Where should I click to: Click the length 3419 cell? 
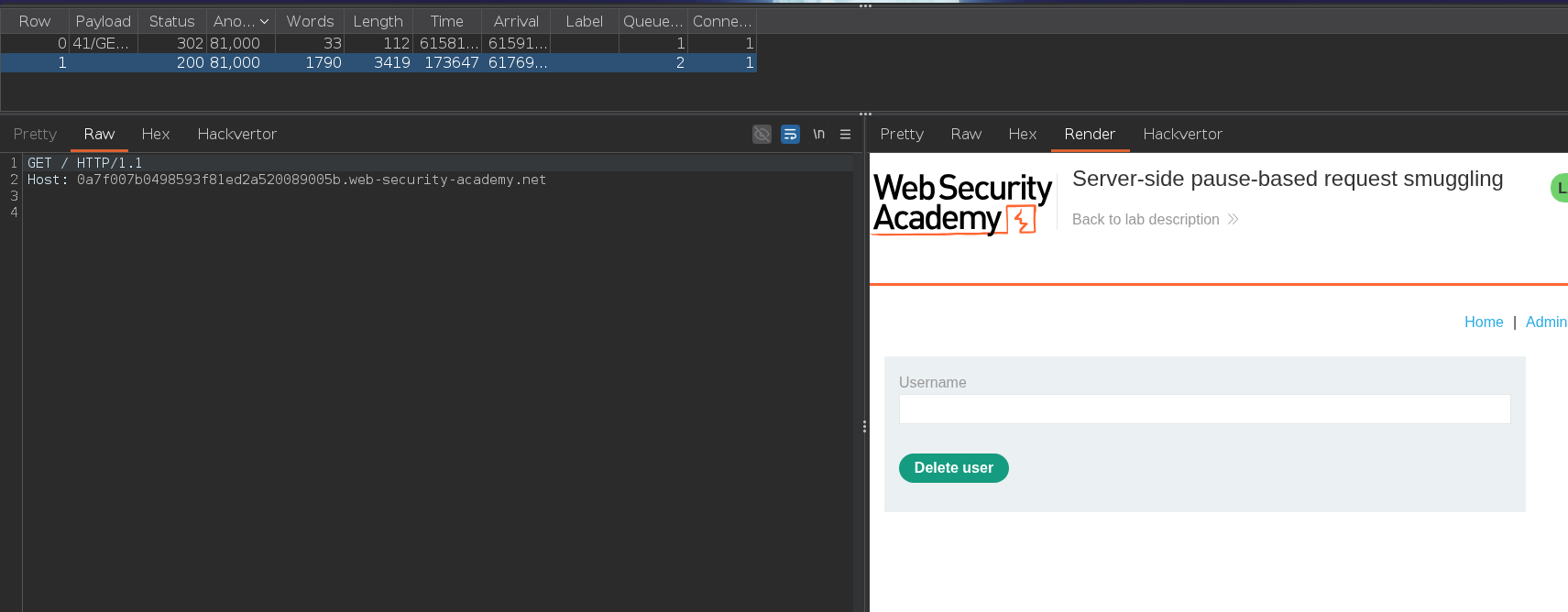point(378,62)
